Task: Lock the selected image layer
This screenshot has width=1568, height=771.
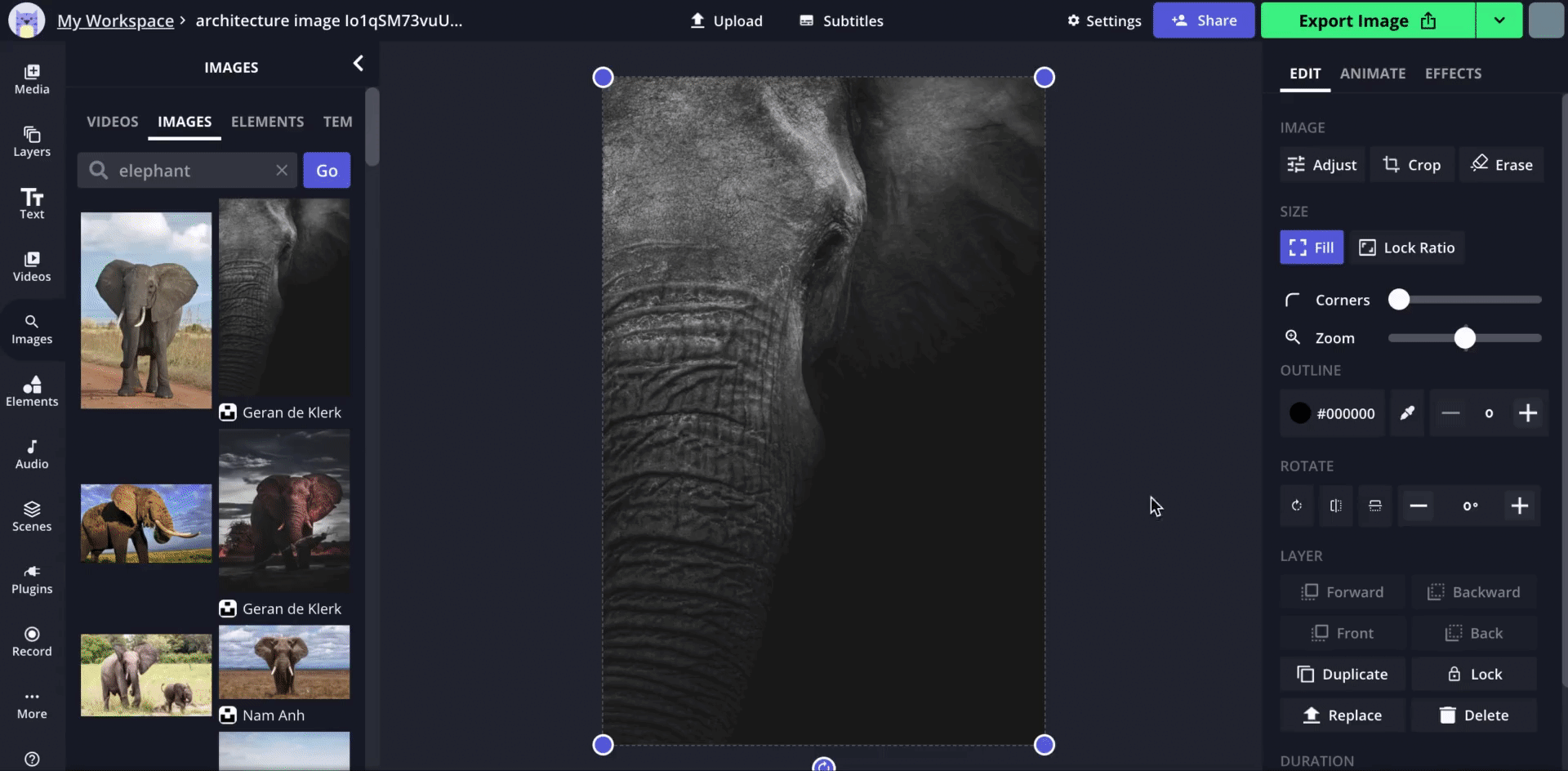Action: [x=1474, y=675]
